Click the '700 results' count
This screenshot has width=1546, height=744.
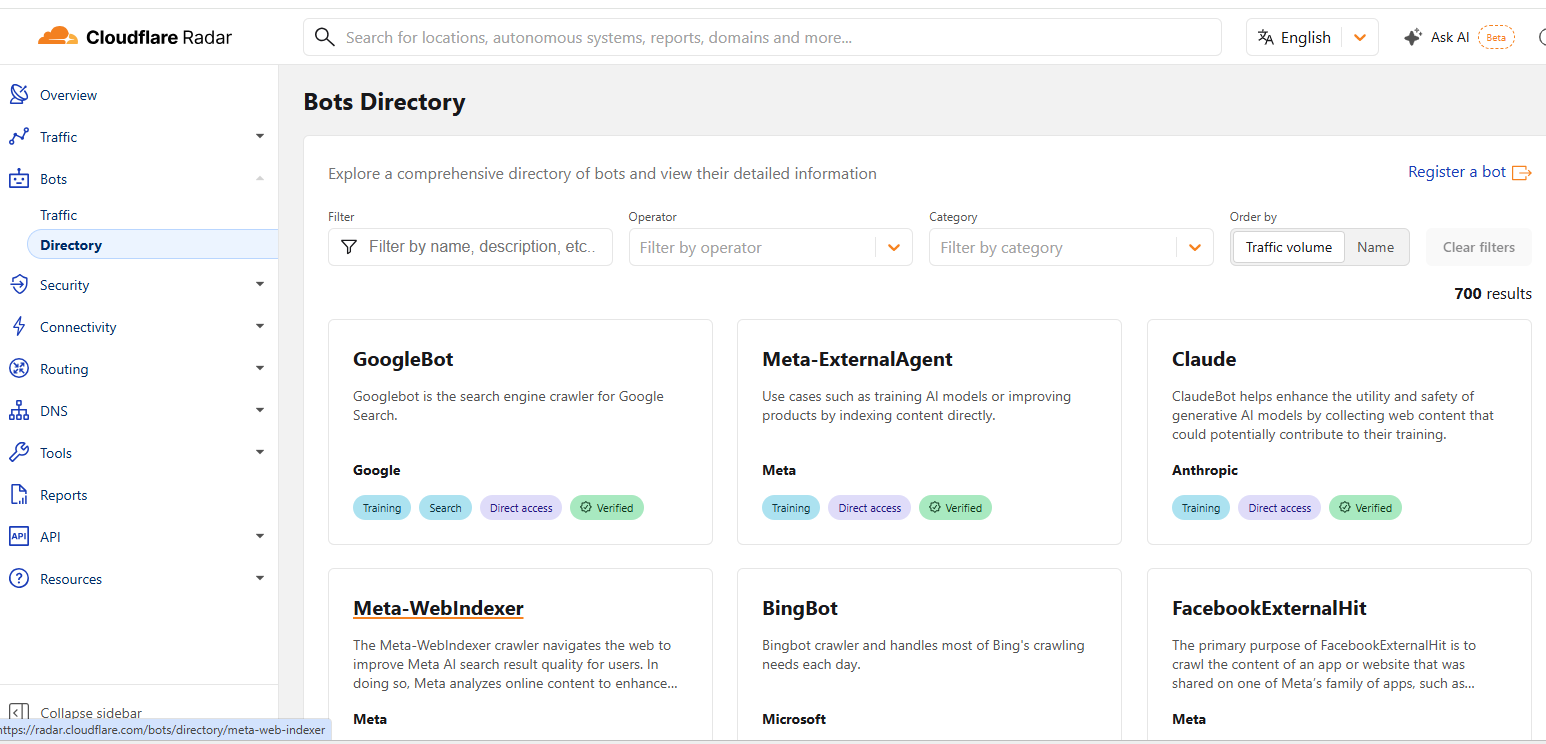click(1493, 294)
